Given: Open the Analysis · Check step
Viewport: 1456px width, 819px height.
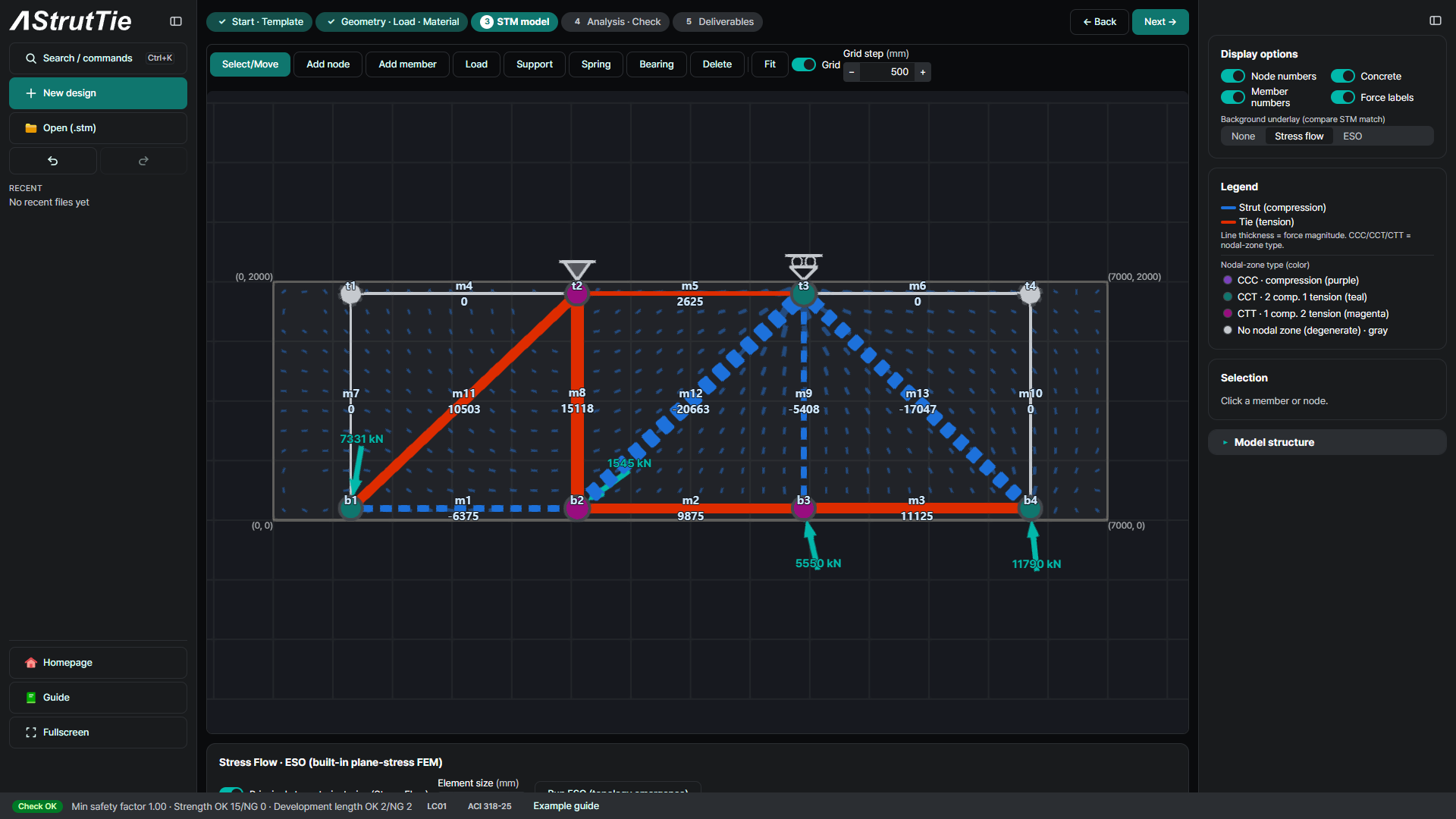Looking at the screenshot, I should (x=616, y=22).
